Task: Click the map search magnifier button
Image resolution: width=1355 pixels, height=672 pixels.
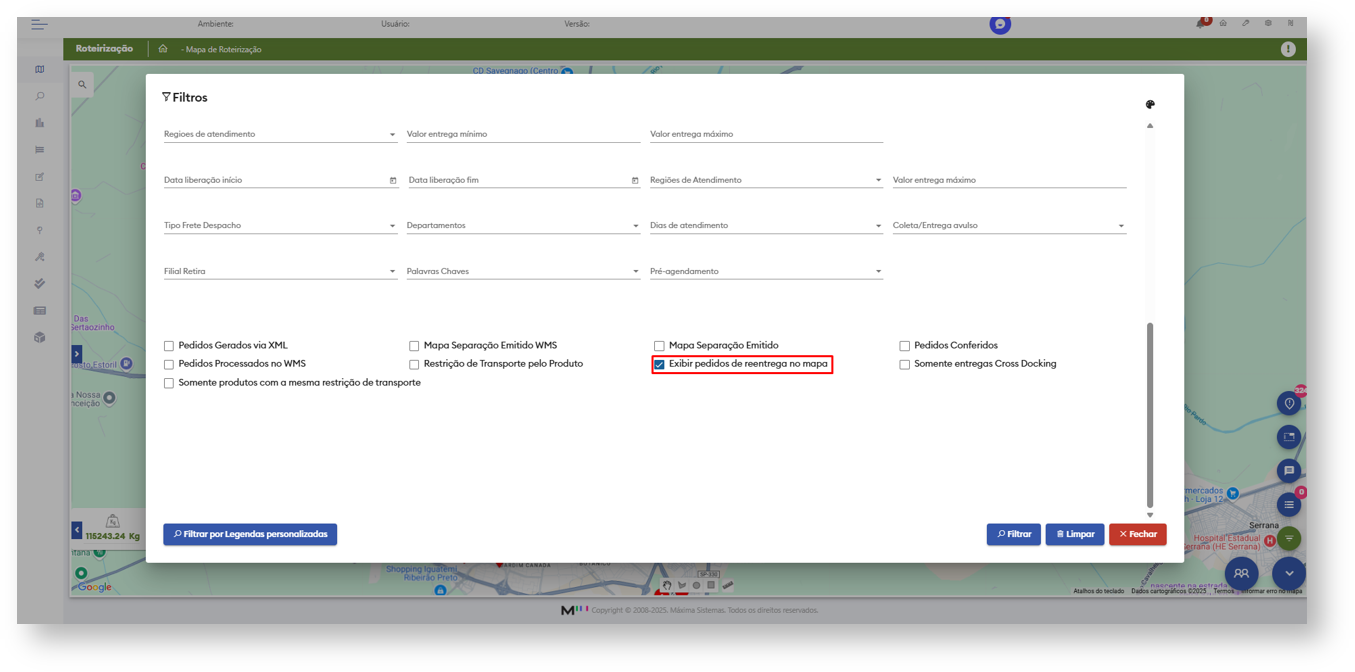Action: (82, 85)
